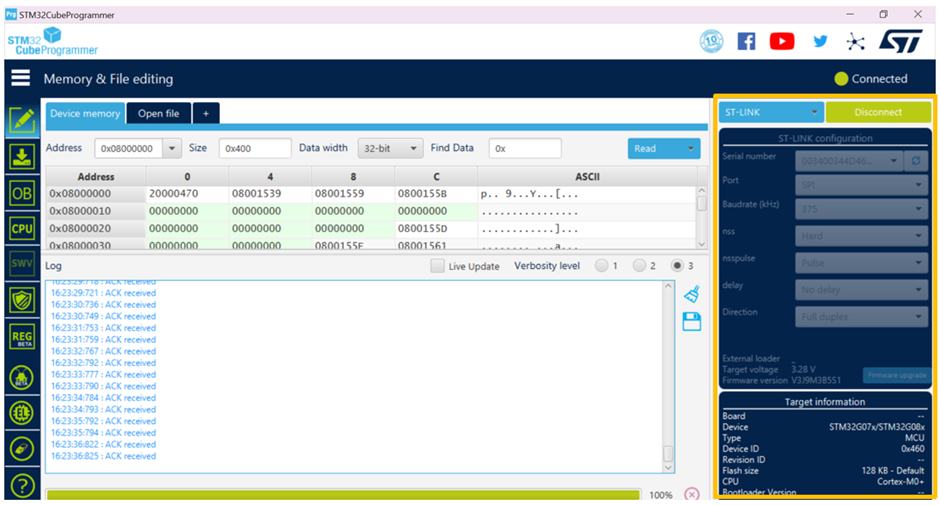Open the Twitter link icon
Image resolution: width=940 pixels, height=505 pixels.
[x=820, y=41]
